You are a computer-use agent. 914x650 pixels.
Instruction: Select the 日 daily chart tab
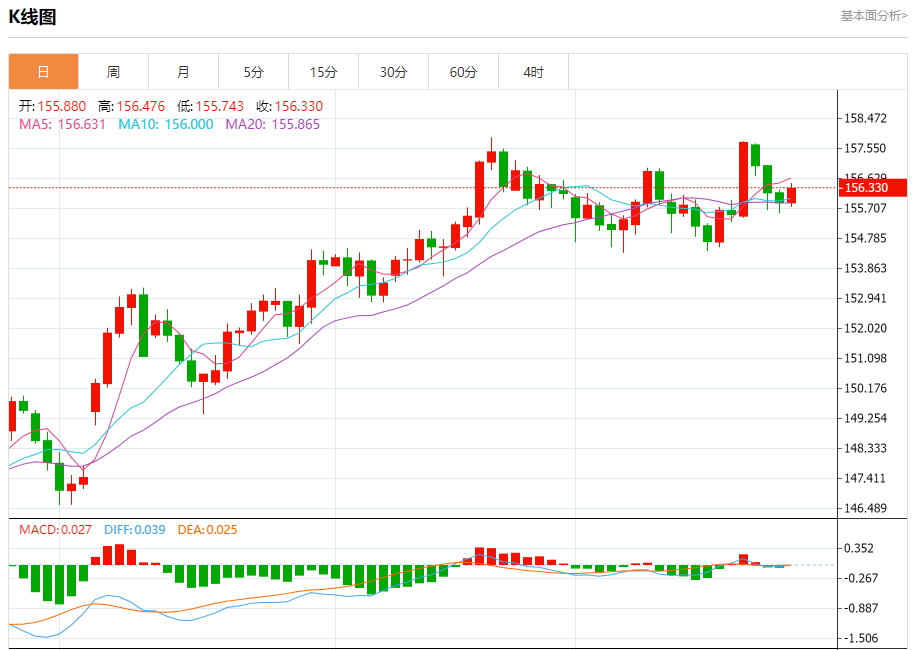43,72
